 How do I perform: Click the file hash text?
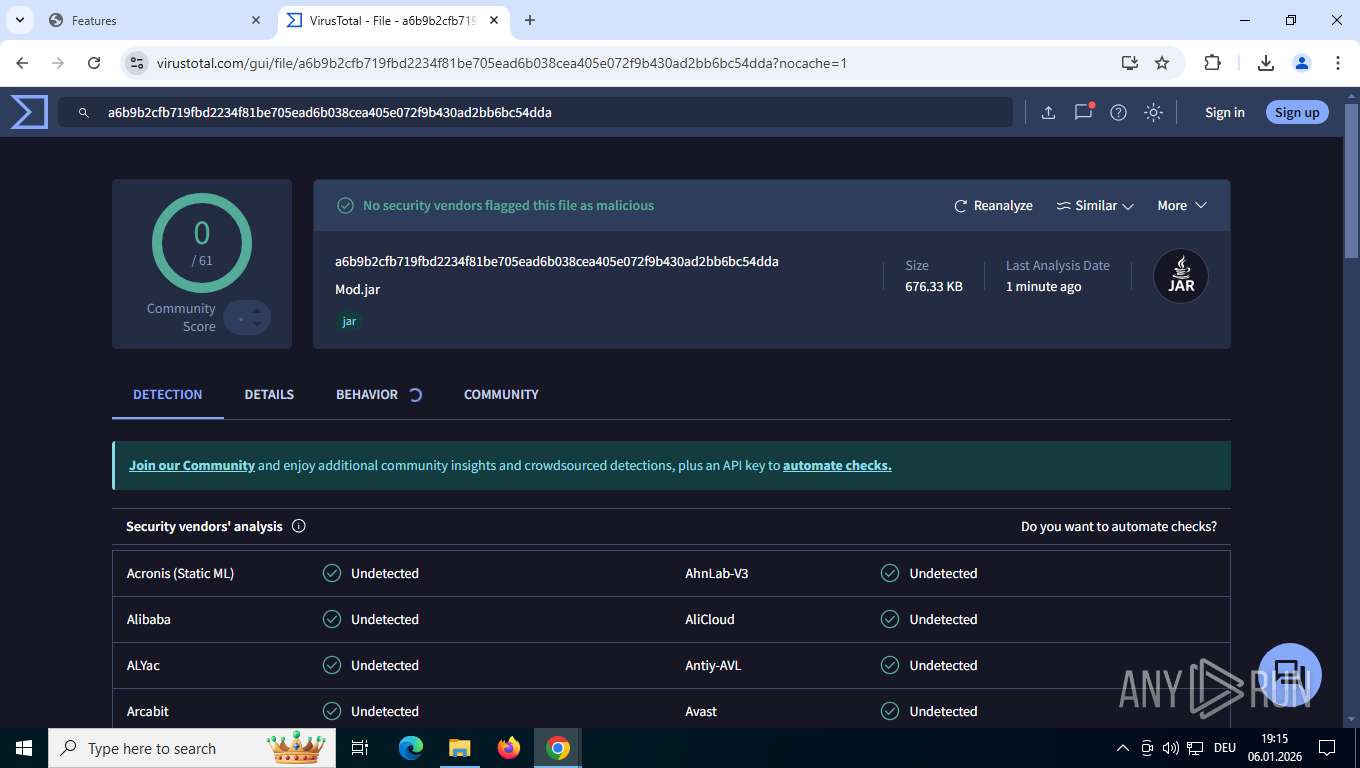tap(557, 261)
